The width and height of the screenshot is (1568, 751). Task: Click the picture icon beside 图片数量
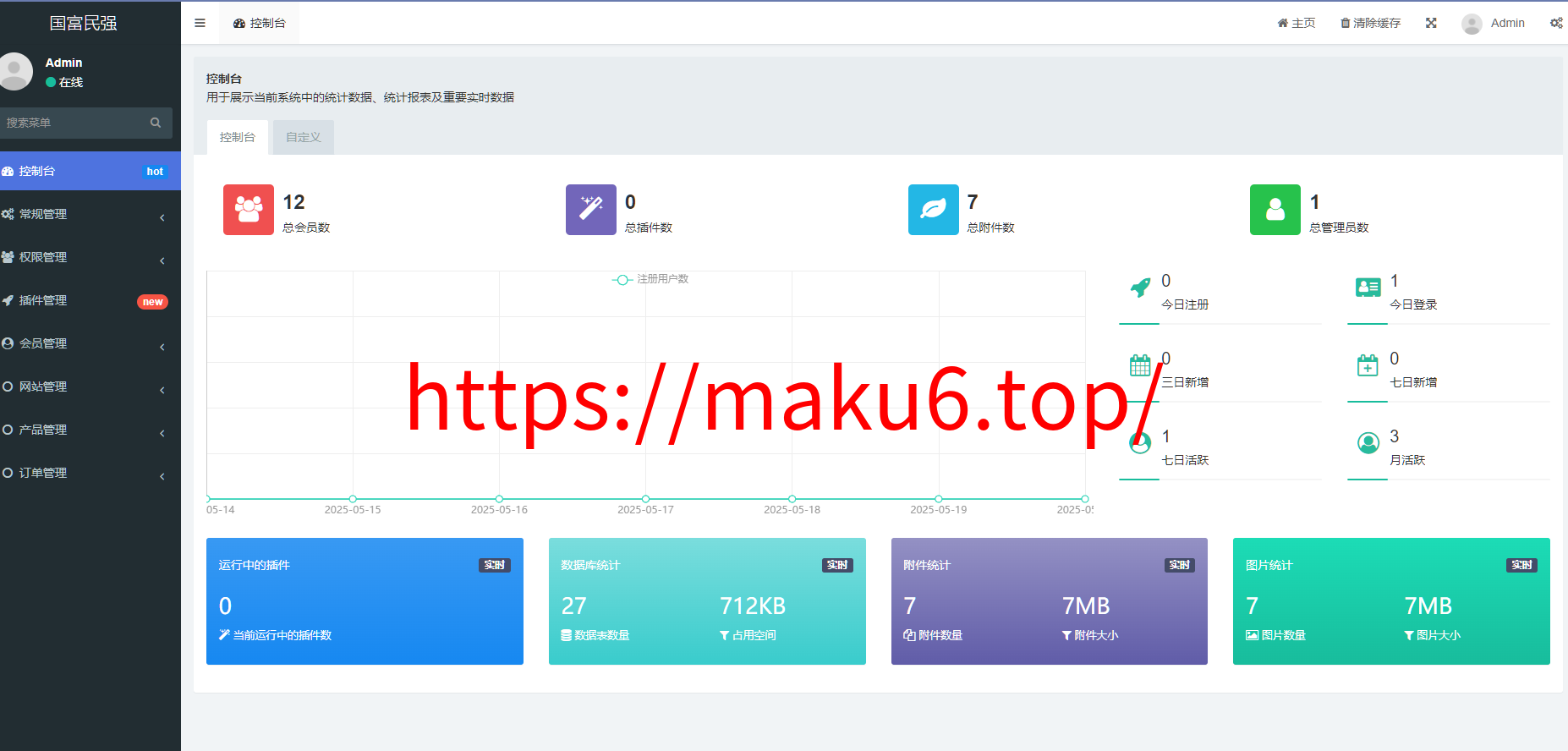click(1252, 635)
